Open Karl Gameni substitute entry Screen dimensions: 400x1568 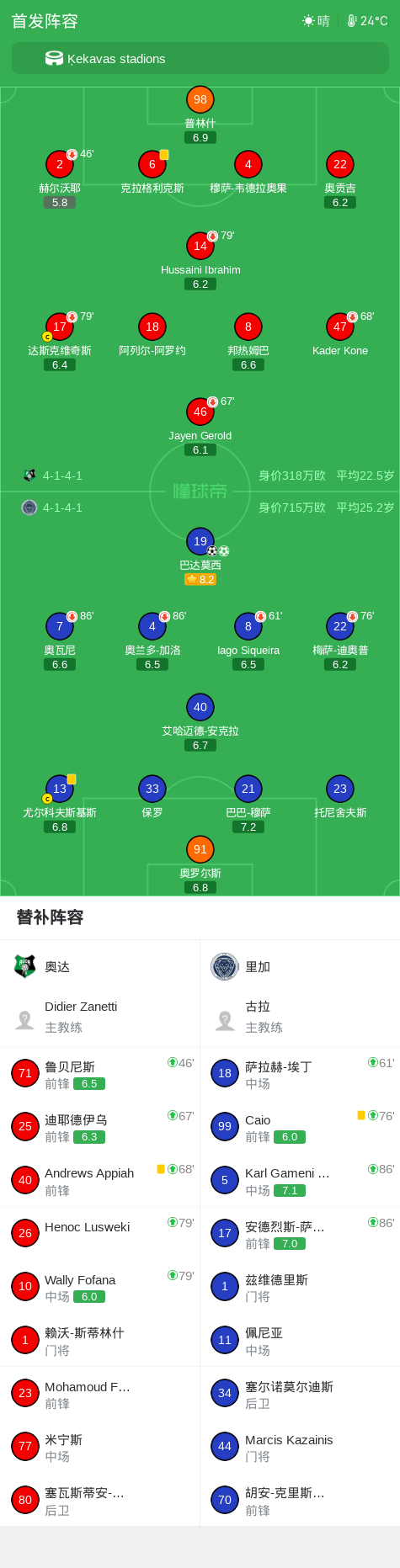(x=300, y=1181)
